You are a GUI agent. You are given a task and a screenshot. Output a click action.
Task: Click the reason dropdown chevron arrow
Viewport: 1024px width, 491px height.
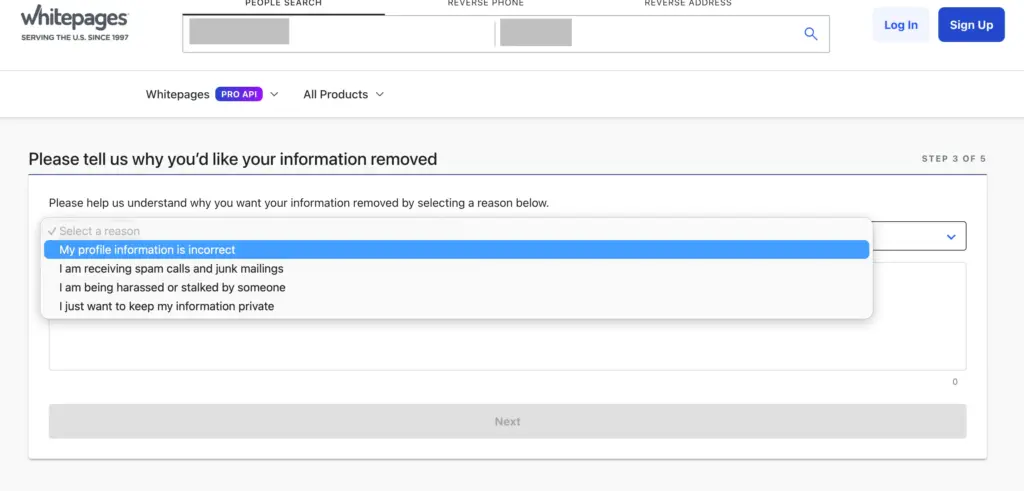951,236
